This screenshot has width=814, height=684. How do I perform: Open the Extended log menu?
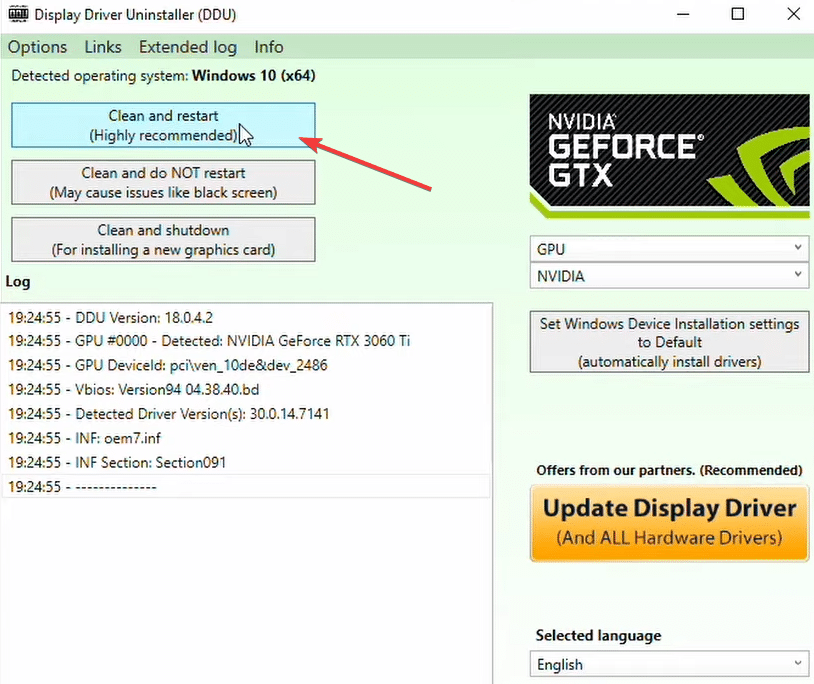click(x=188, y=47)
